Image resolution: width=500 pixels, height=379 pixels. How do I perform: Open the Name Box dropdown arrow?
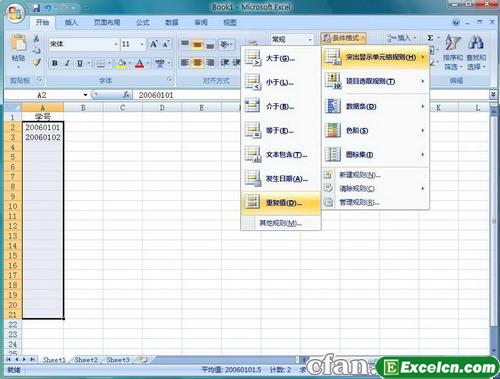[85, 95]
